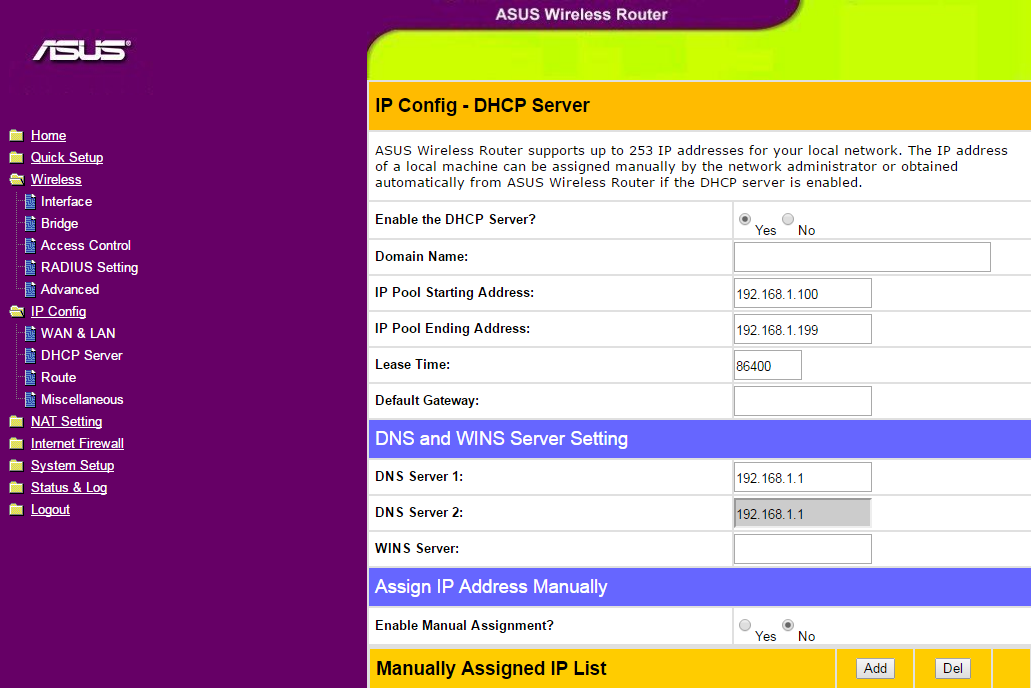Viewport: 1031px width, 688px height.
Task: Select No for Enable Manual Assignment
Action: tap(788, 625)
